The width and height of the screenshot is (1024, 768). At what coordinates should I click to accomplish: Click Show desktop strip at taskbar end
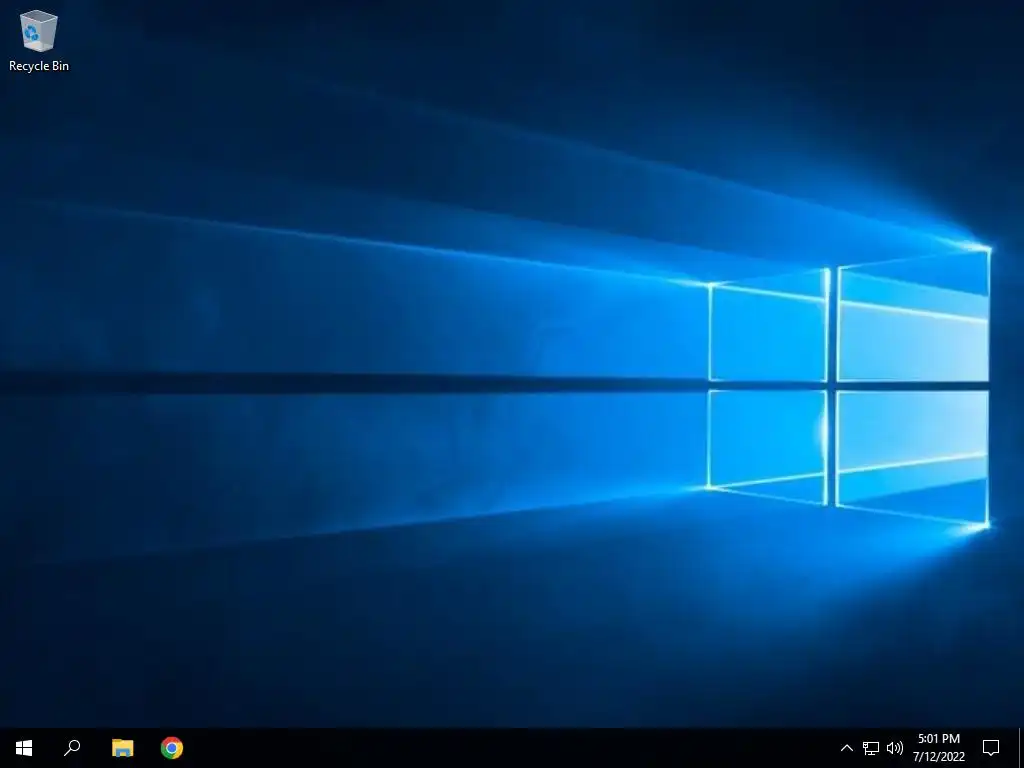tap(1021, 748)
